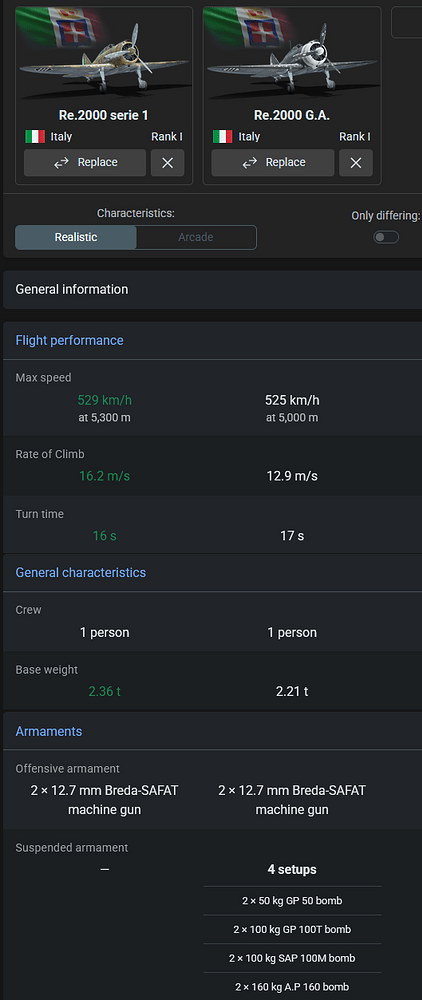Toggle the Only differing switch
422x1000 pixels.
[386, 237]
